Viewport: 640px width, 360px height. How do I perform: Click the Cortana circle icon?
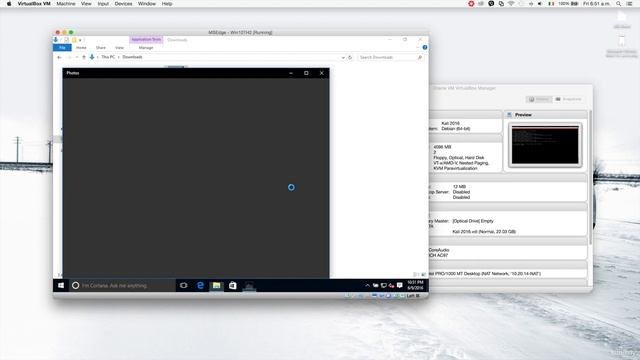tap(76, 286)
